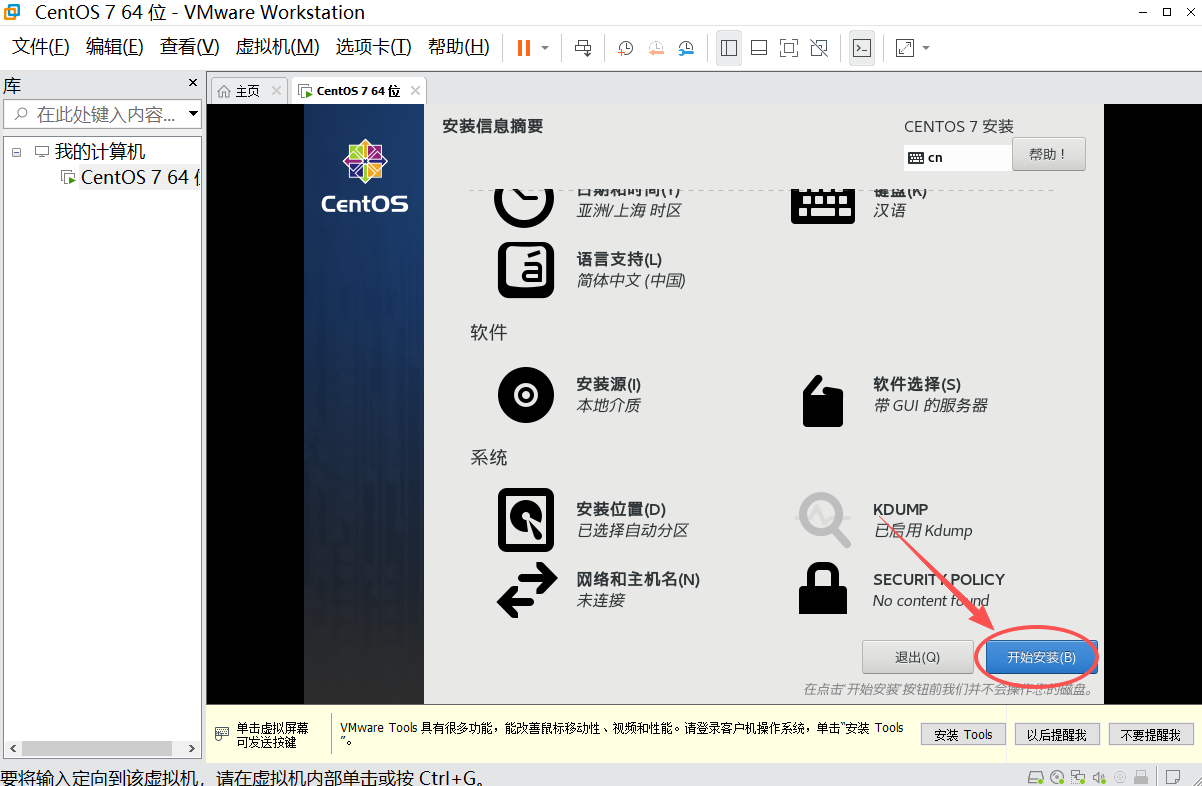1202x786 pixels.
Task: Toggle the thumbnail bar view icon
Action: 759,48
